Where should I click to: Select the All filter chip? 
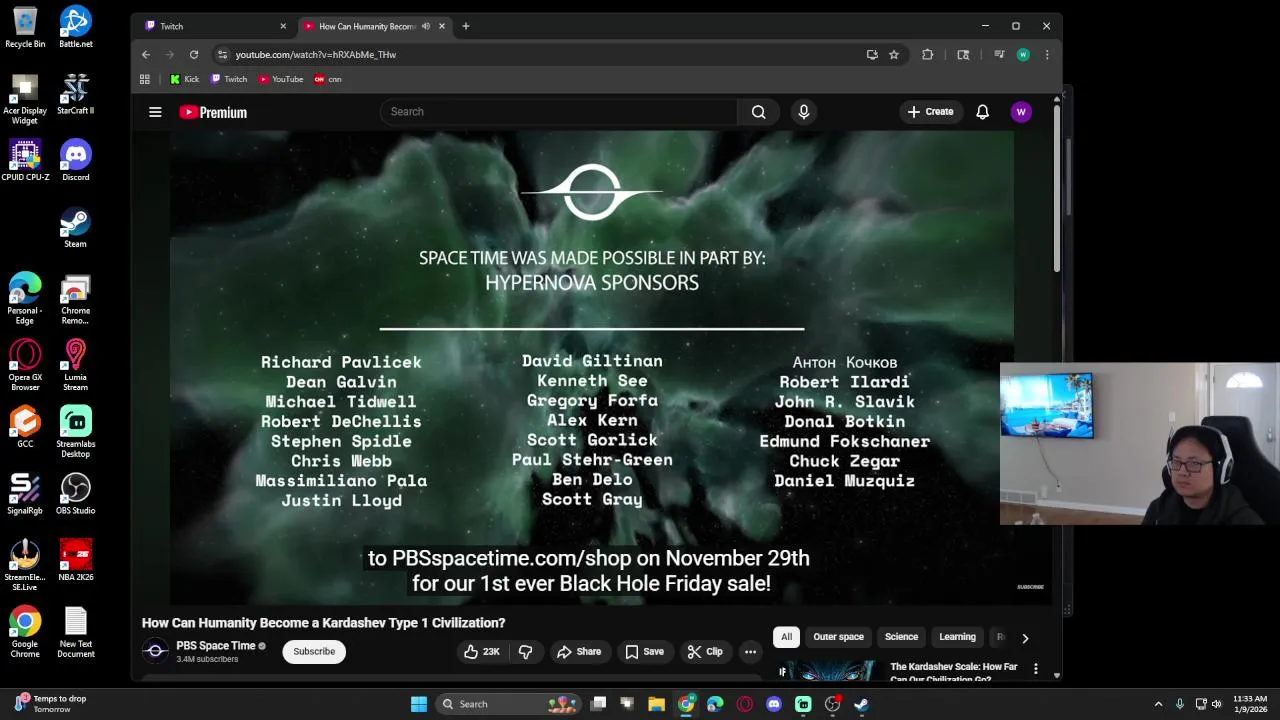[786, 637]
